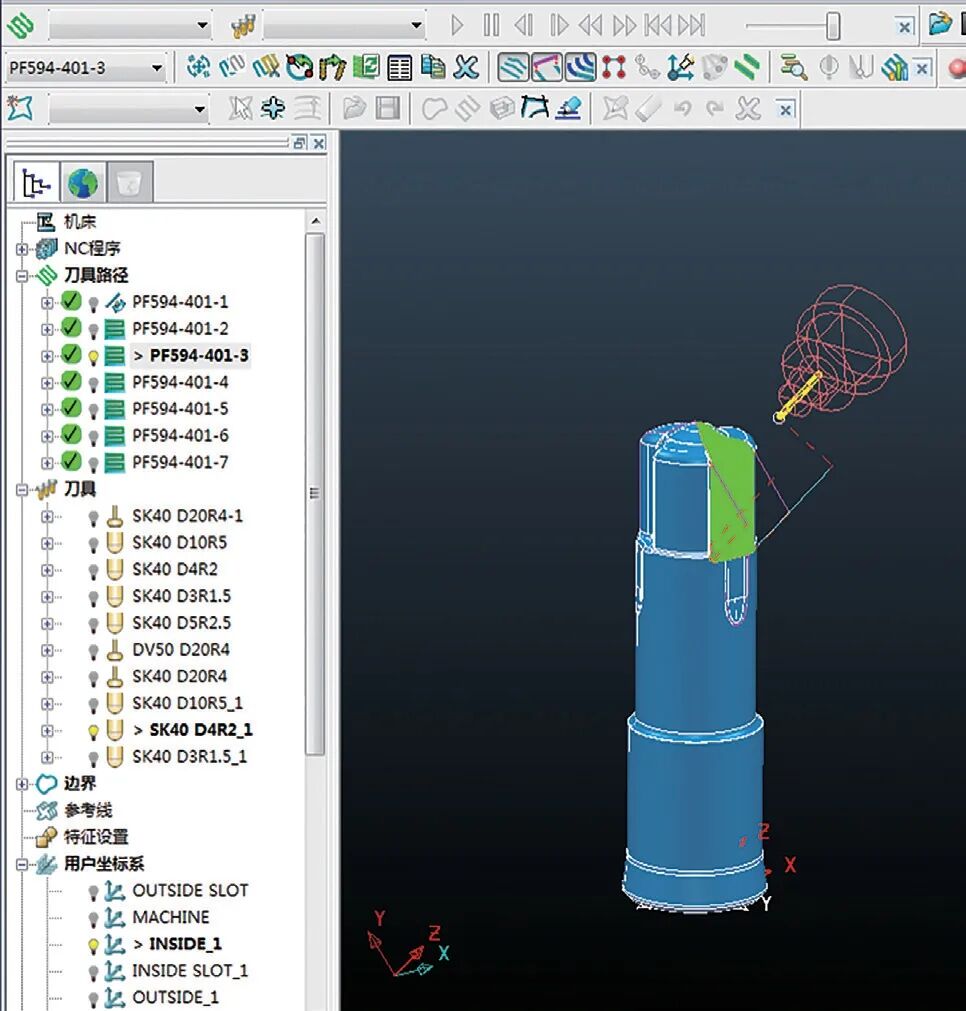Select toolpath PF594-401-4
The image size is (966, 1011).
[x=180, y=382]
